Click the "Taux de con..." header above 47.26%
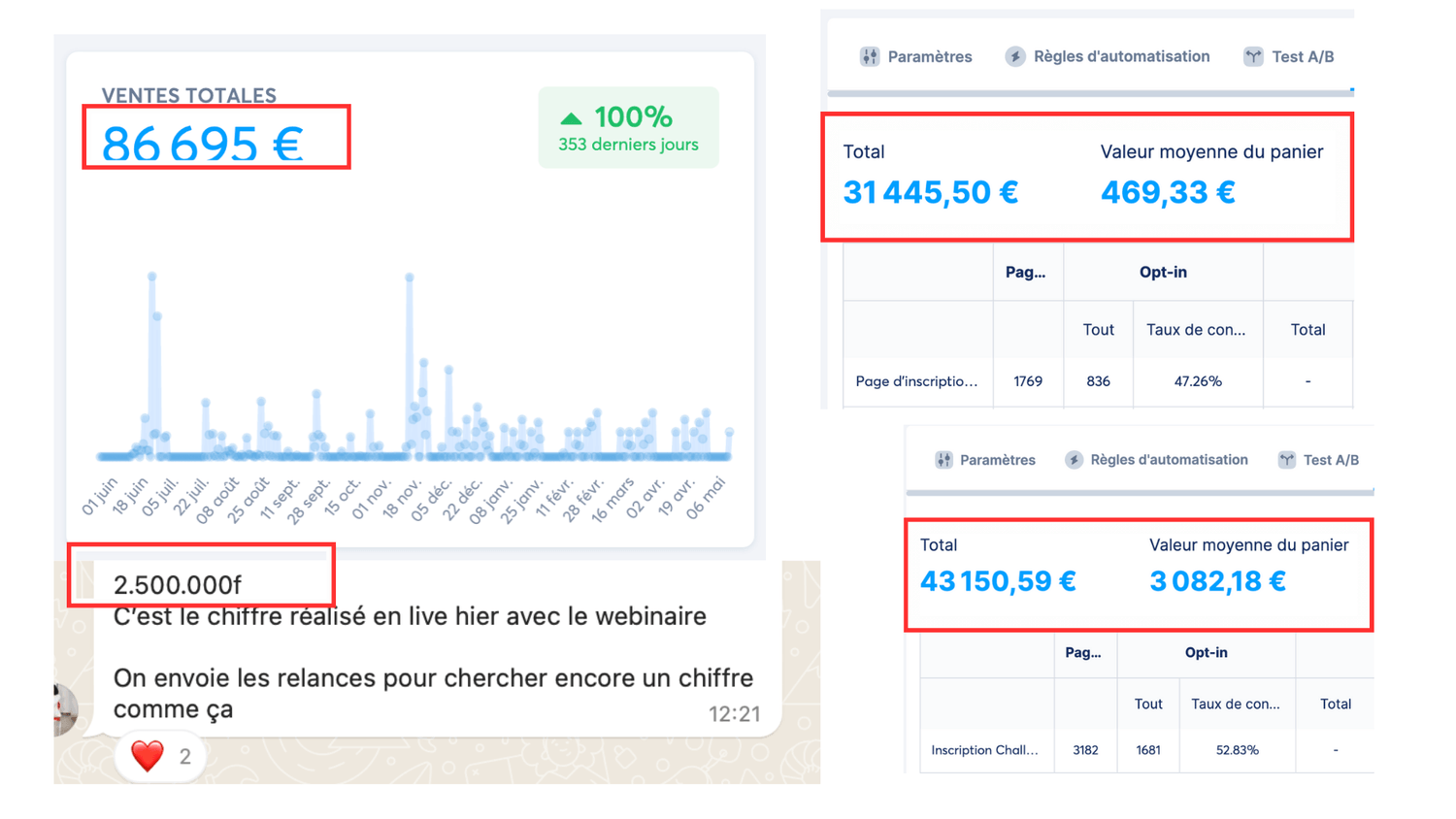 coord(1196,330)
